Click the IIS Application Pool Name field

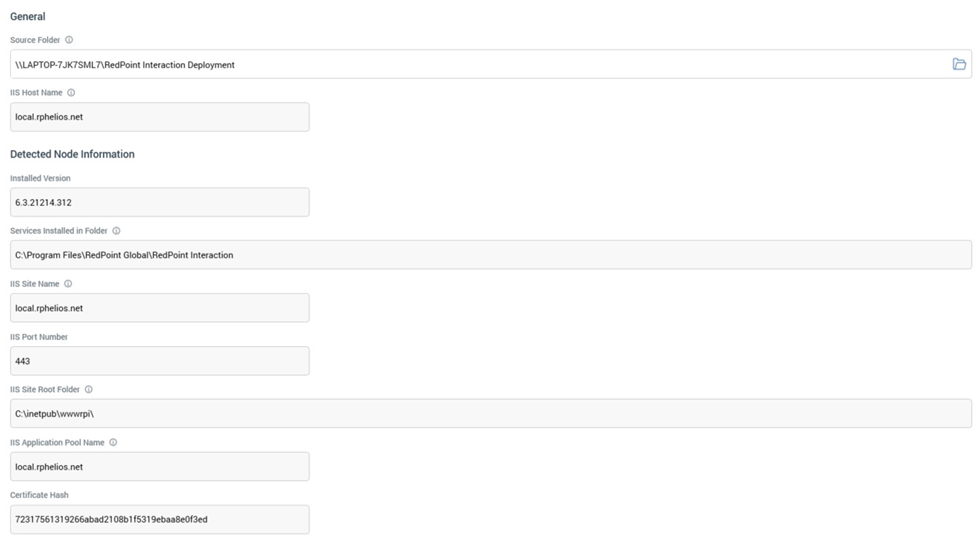click(x=159, y=467)
